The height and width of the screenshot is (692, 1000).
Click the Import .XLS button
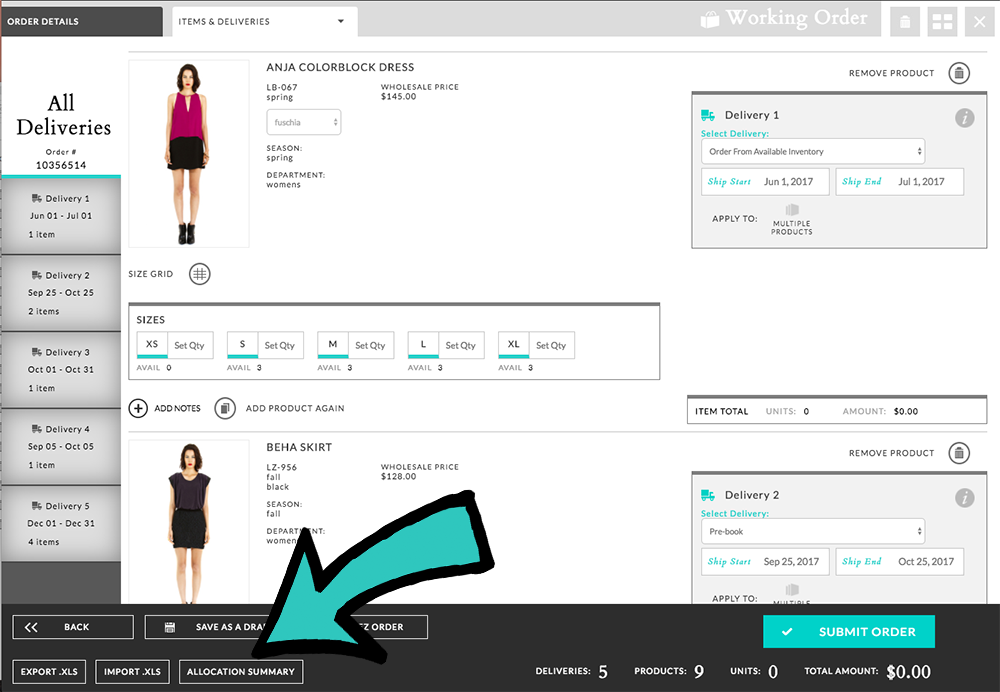point(133,672)
